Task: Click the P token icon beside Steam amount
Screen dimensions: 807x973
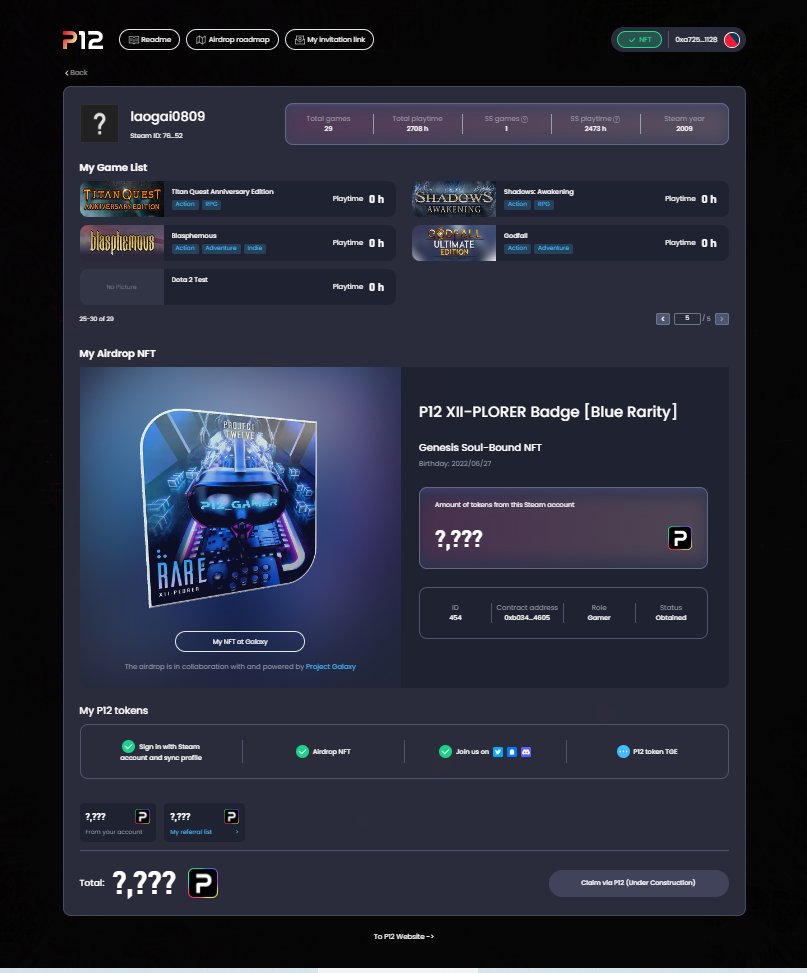Action: [680, 538]
